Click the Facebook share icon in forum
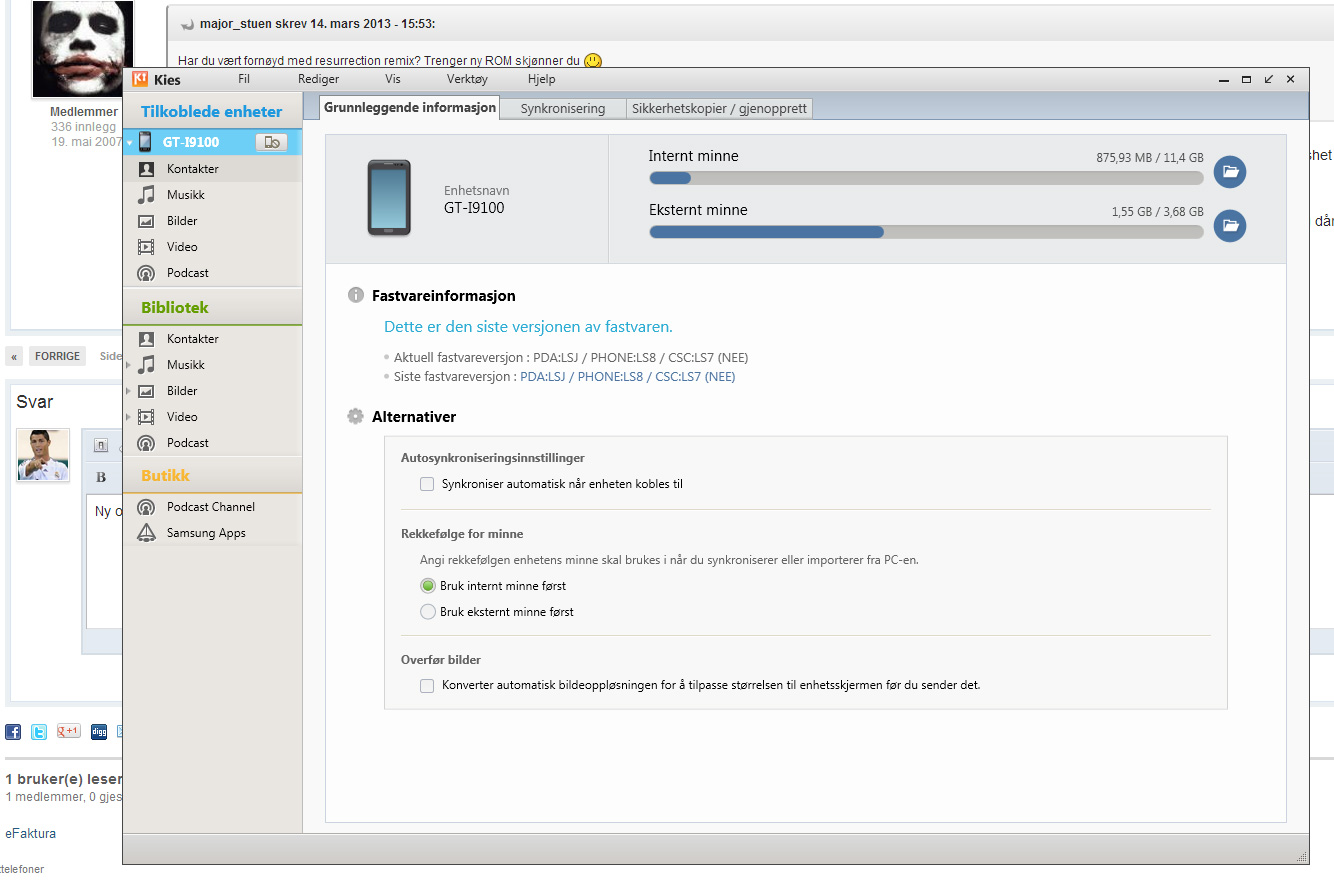This screenshot has height=886, width=1334. click(13, 732)
